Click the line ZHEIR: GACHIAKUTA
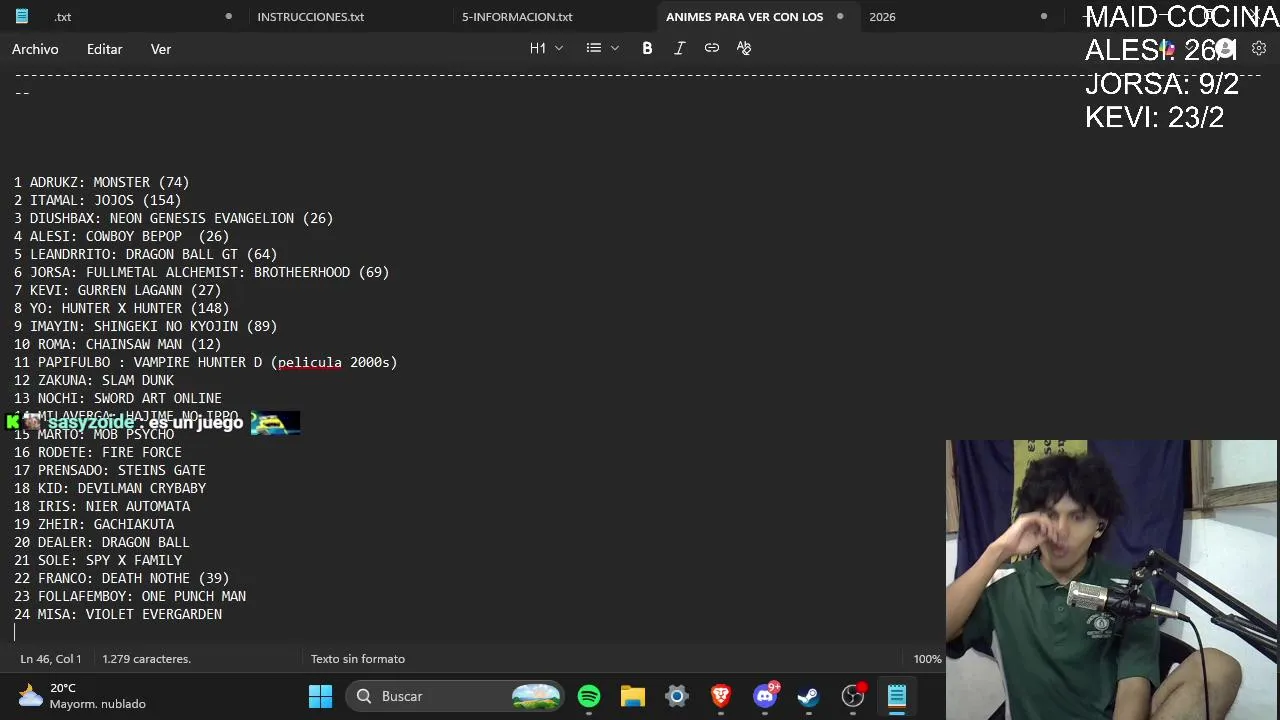Image resolution: width=1280 pixels, height=720 pixels. [x=94, y=524]
